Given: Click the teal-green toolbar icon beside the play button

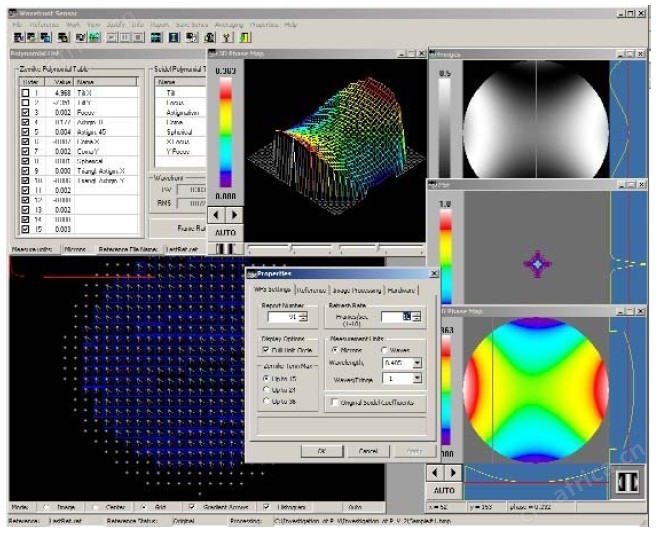Looking at the screenshot, I should pos(94,38).
